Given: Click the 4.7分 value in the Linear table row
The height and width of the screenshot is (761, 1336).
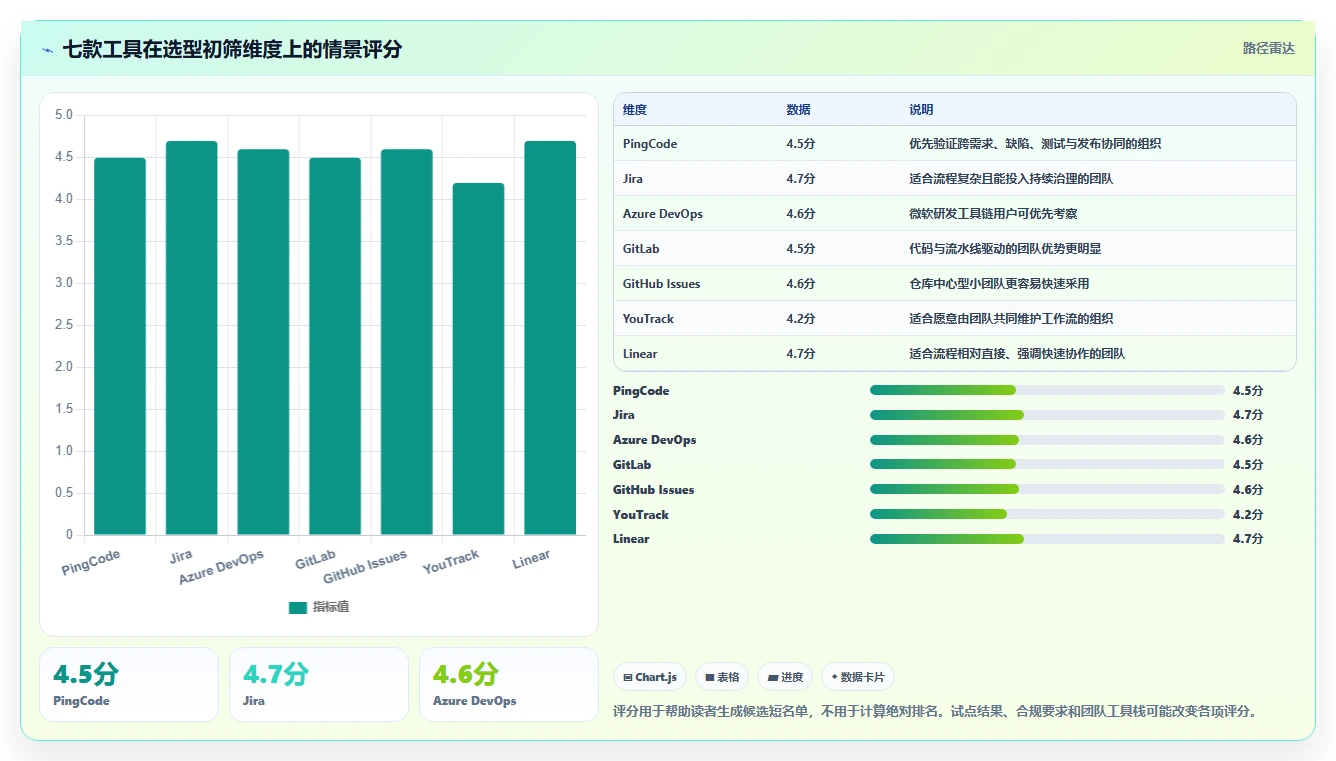Looking at the screenshot, I should click(801, 354).
